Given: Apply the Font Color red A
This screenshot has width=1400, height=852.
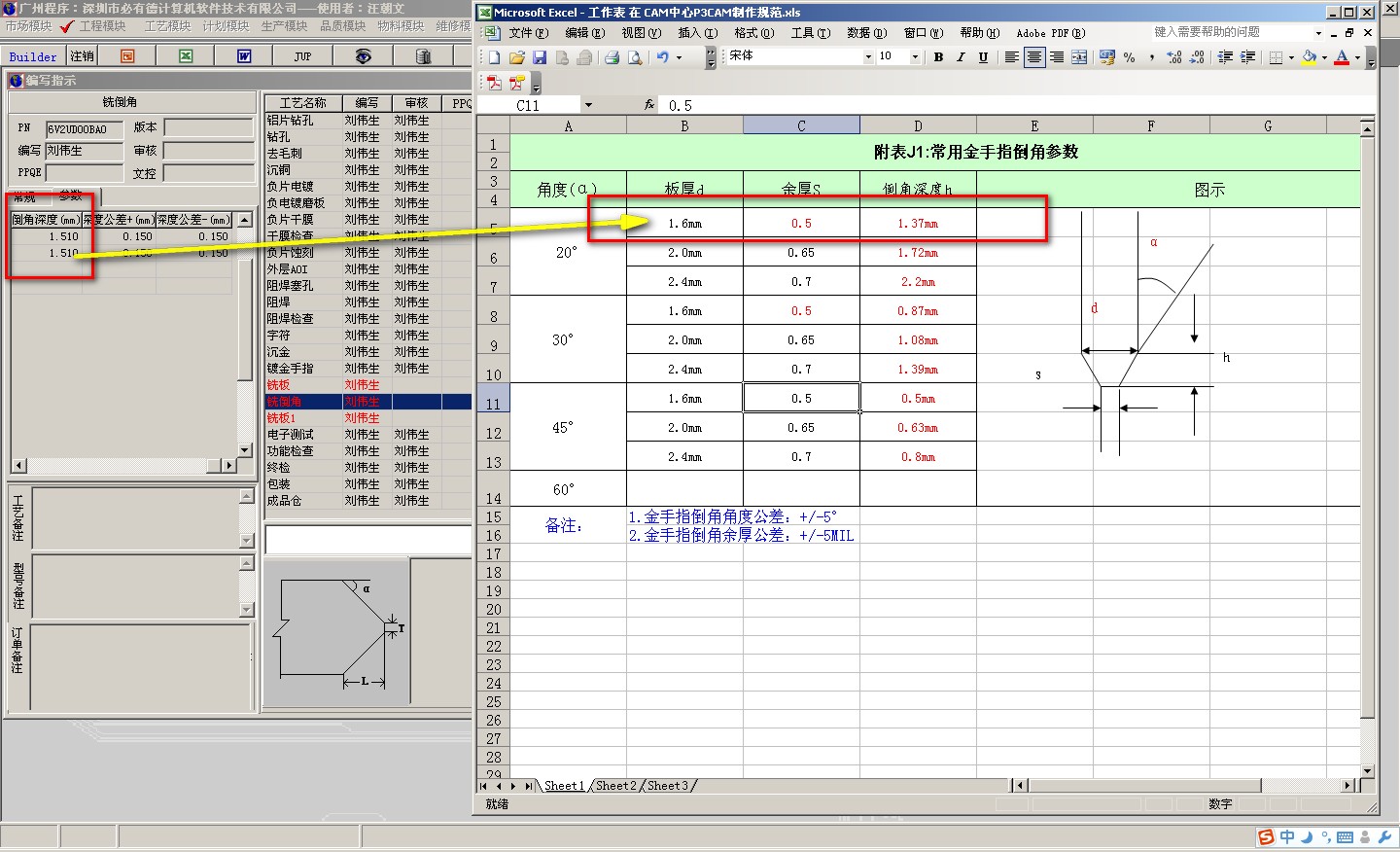Looking at the screenshot, I should click(x=1342, y=57).
